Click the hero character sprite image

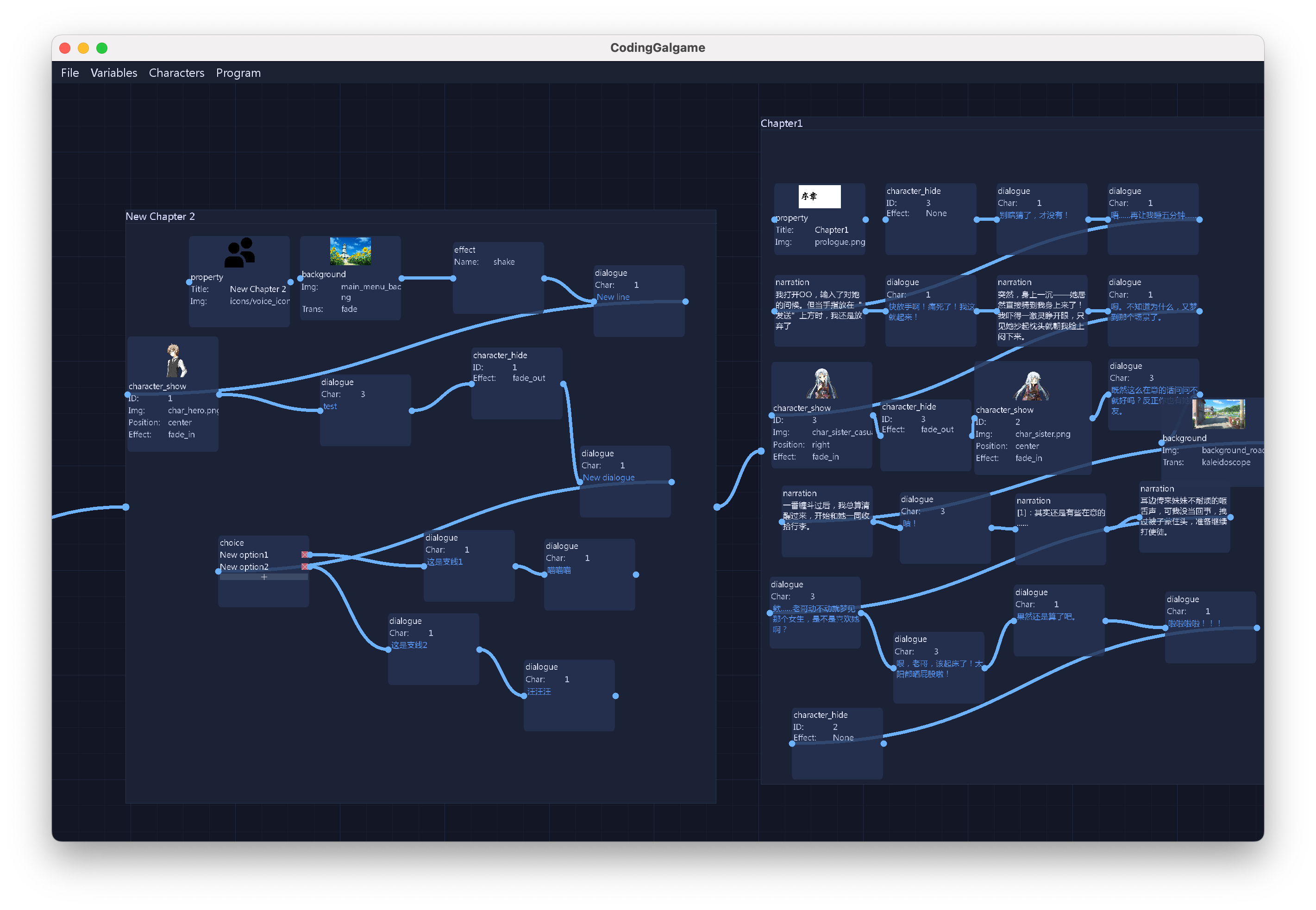[x=173, y=361]
